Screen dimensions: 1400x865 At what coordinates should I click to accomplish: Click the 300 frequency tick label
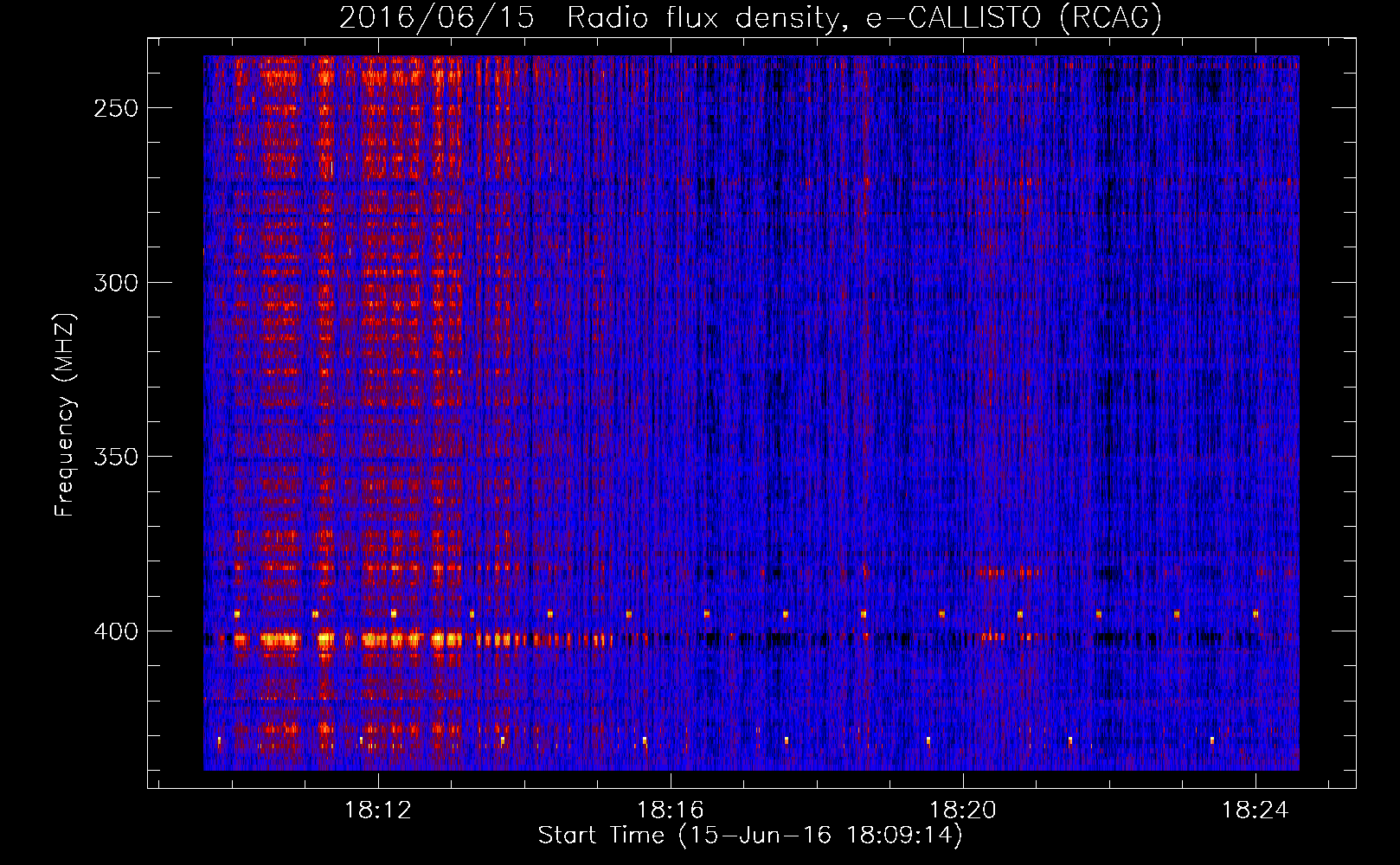(x=116, y=283)
